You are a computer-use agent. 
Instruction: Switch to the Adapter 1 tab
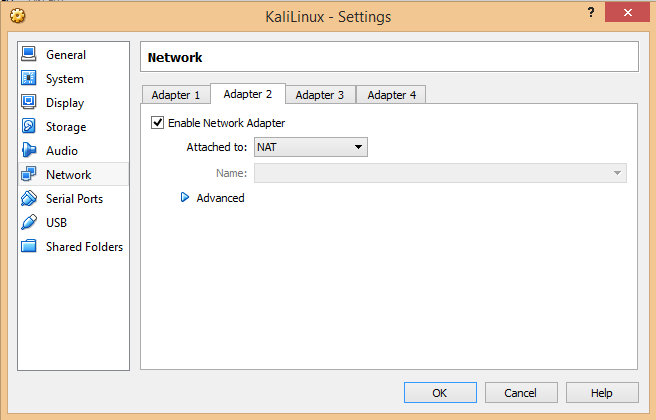click(x=176, y=95)
